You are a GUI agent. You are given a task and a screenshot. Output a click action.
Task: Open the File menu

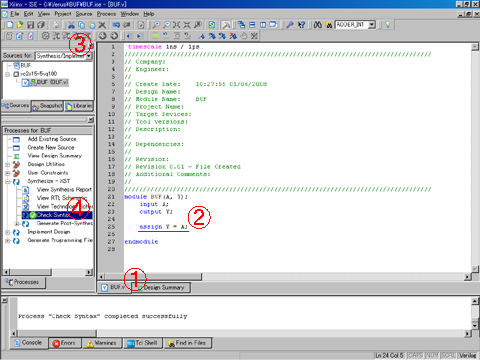(x=15, y=14)
